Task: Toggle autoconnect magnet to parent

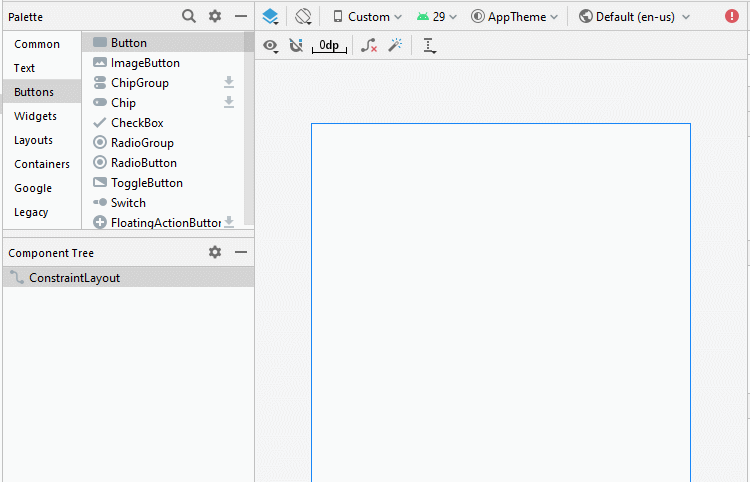Action: (295, 46)
